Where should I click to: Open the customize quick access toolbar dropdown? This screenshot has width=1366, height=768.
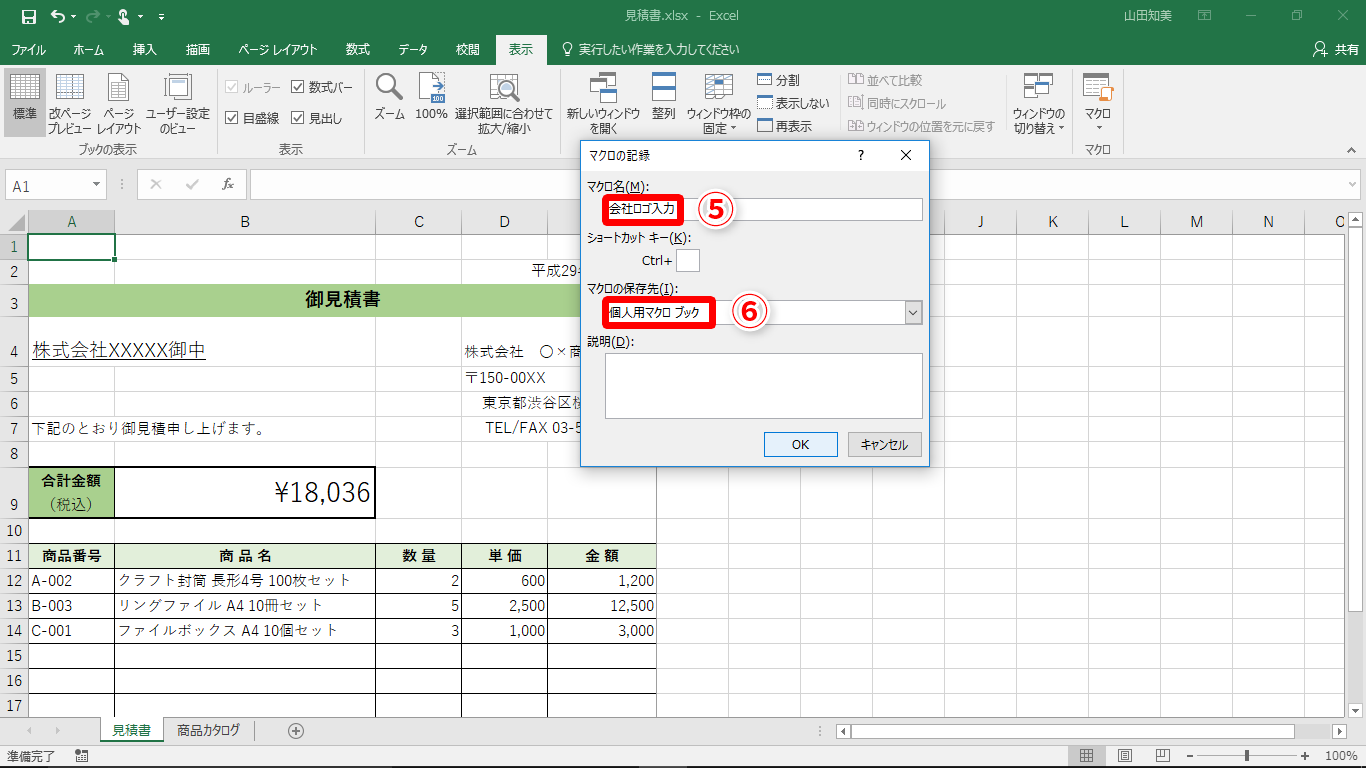(x=162, y=16)
